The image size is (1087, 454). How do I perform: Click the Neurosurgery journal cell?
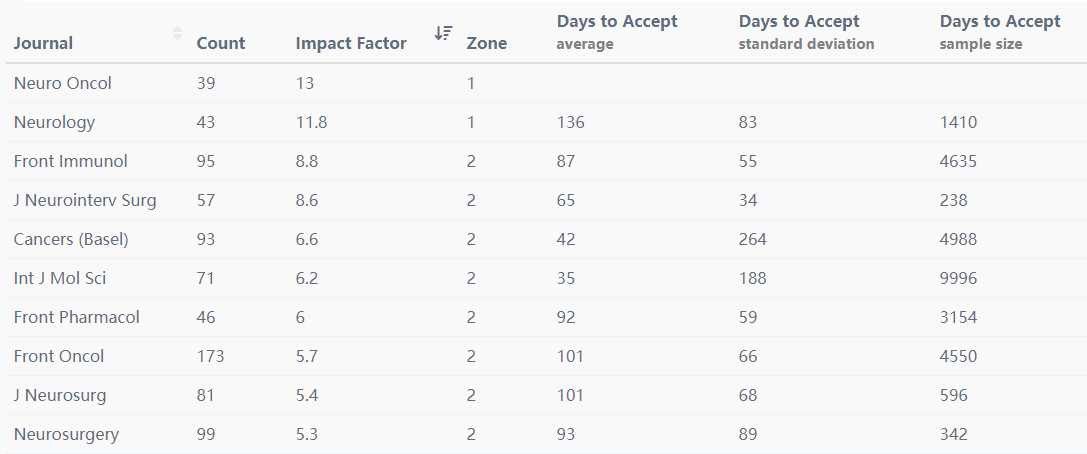click(66, 435)
